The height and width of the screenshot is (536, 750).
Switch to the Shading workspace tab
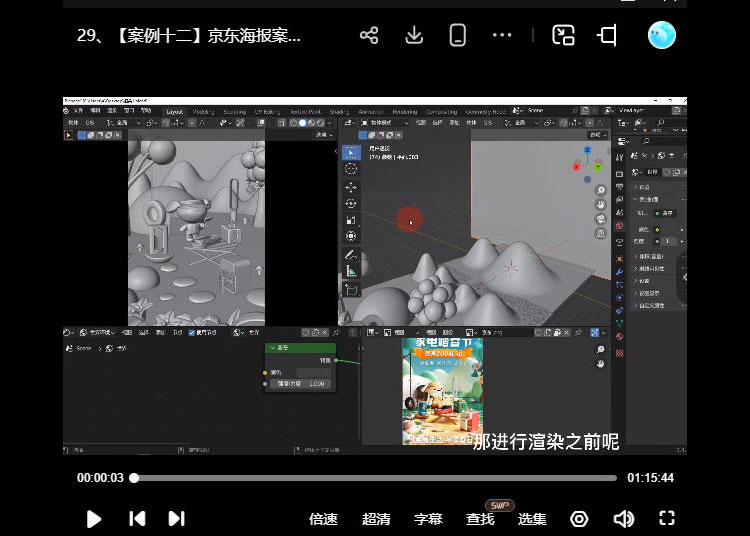pyautogui.click(x=338, y=112)
